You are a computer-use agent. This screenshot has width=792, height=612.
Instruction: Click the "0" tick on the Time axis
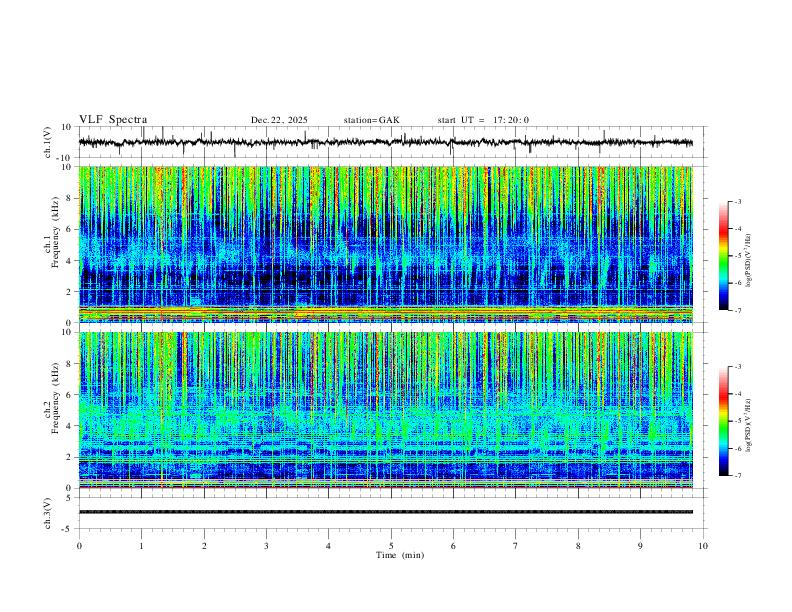click(x=79, y=546)
